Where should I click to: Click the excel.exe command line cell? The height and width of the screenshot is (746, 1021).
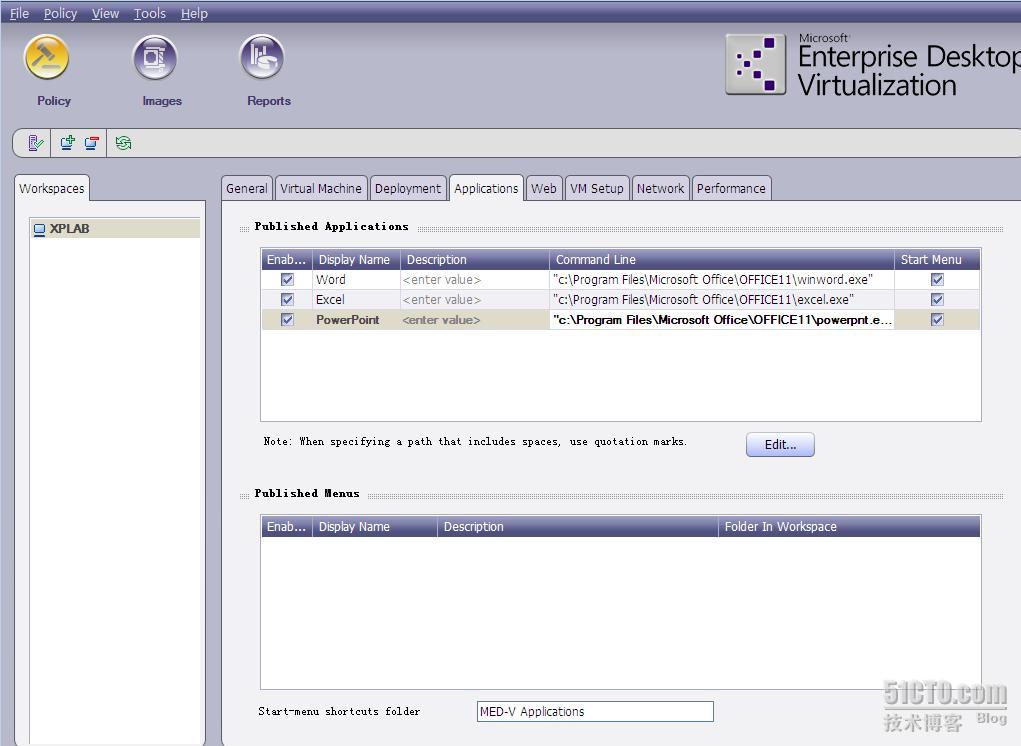pyautogui.click(x=722, y=299)
